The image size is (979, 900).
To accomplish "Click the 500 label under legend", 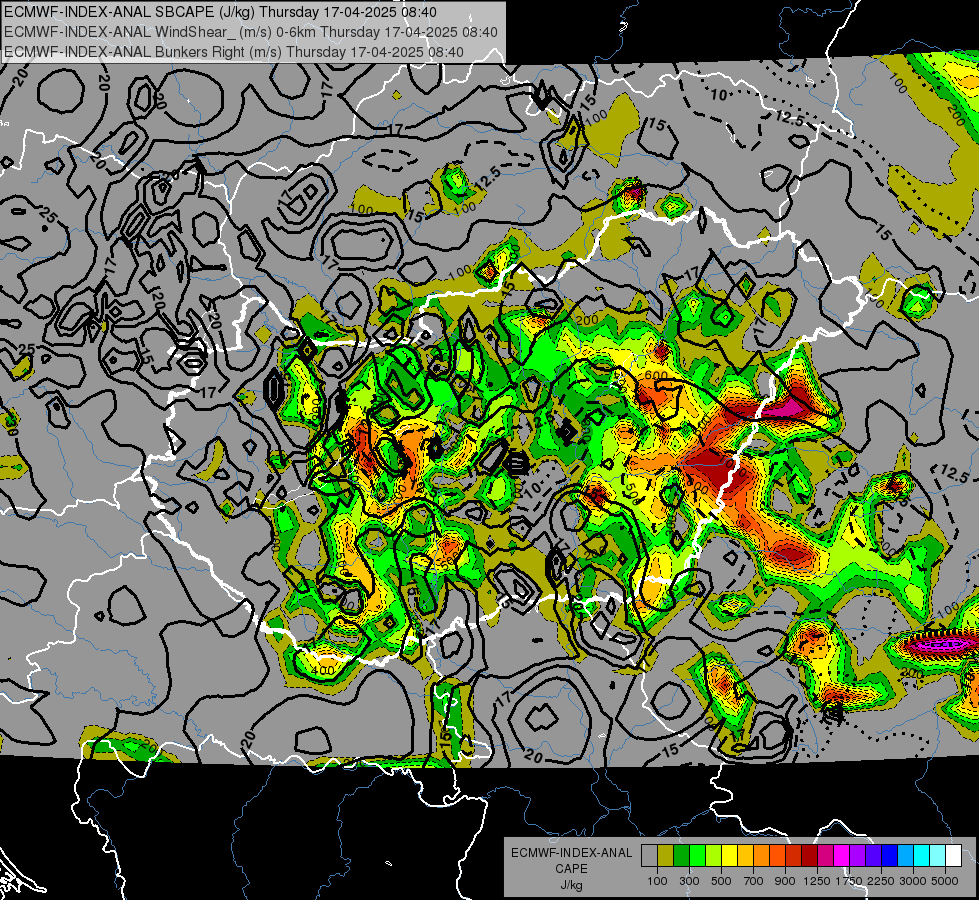I will coord(721,881).
